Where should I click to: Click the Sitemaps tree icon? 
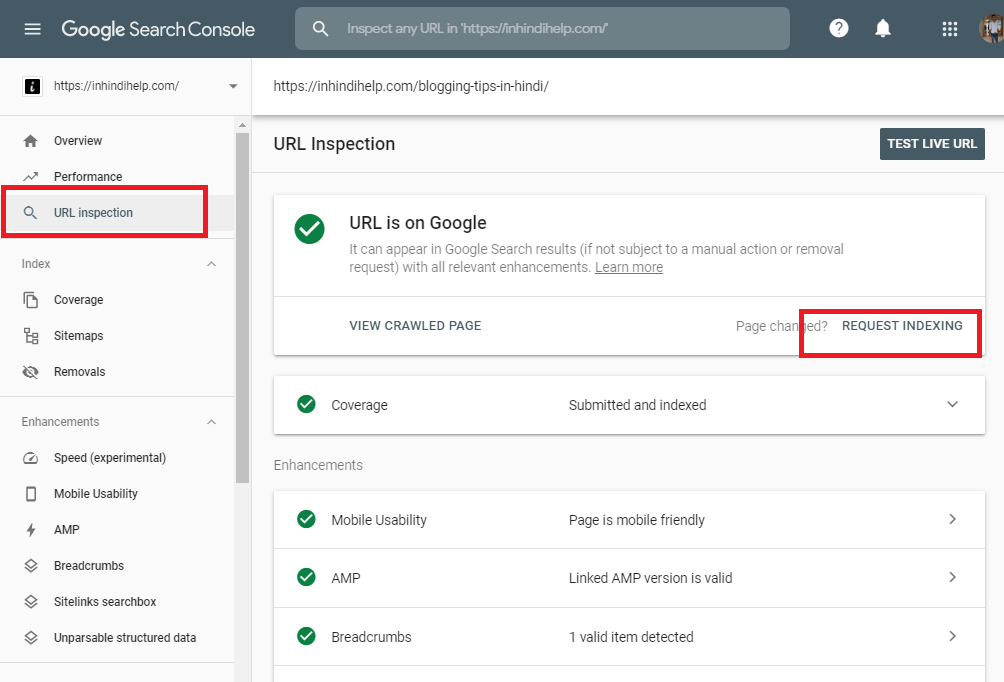point(31,336)
